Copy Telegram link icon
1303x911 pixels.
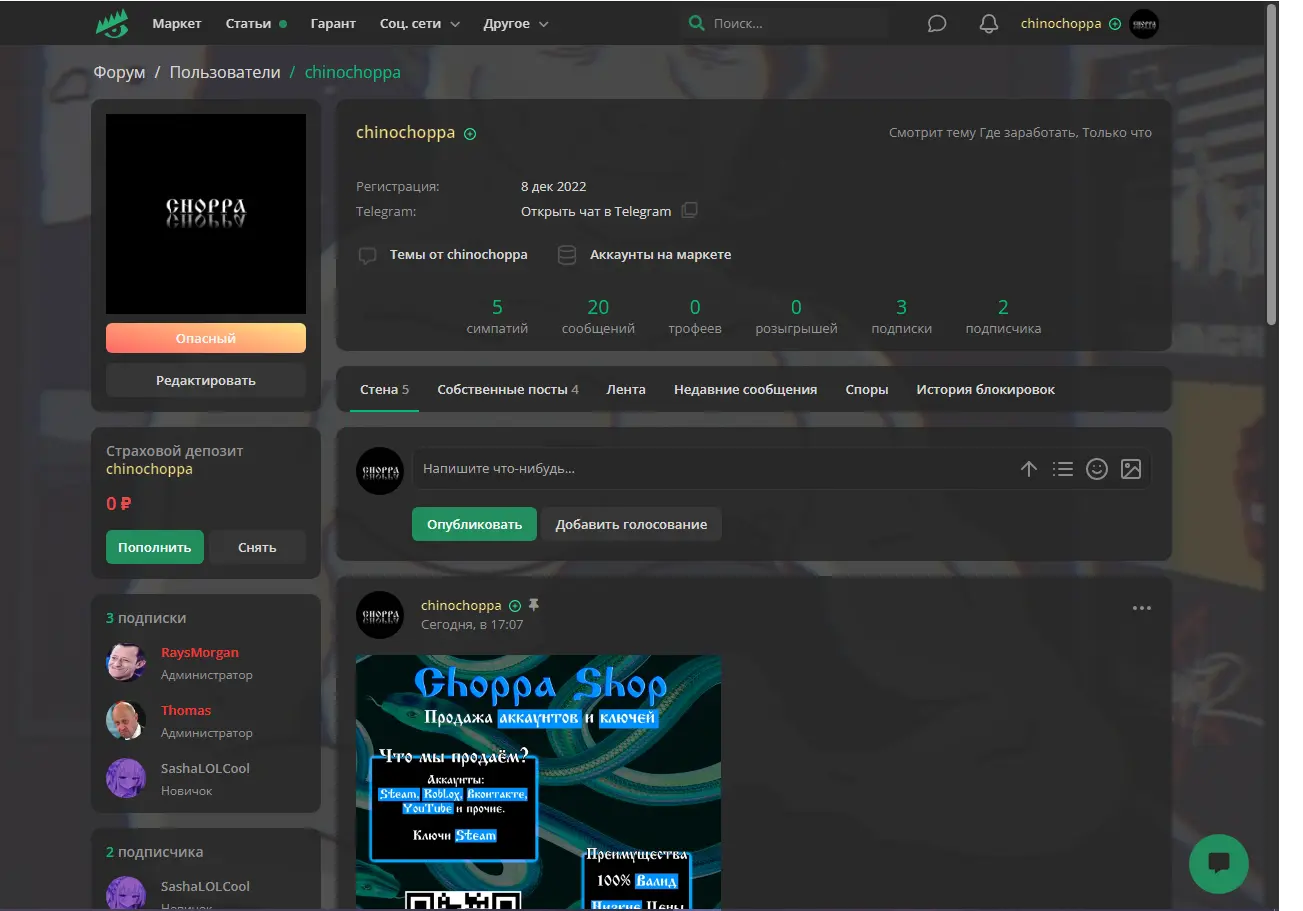click(x=689, y=211)
